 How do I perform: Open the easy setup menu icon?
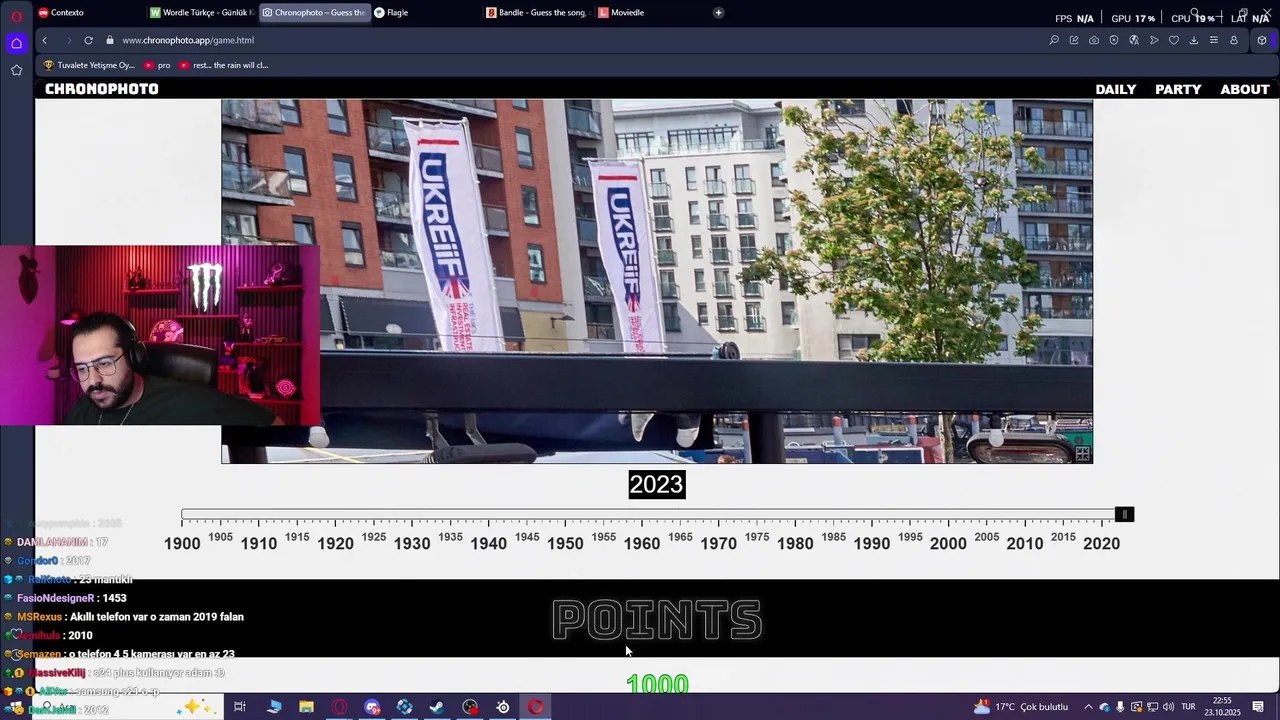click(x=1214, y=40)
